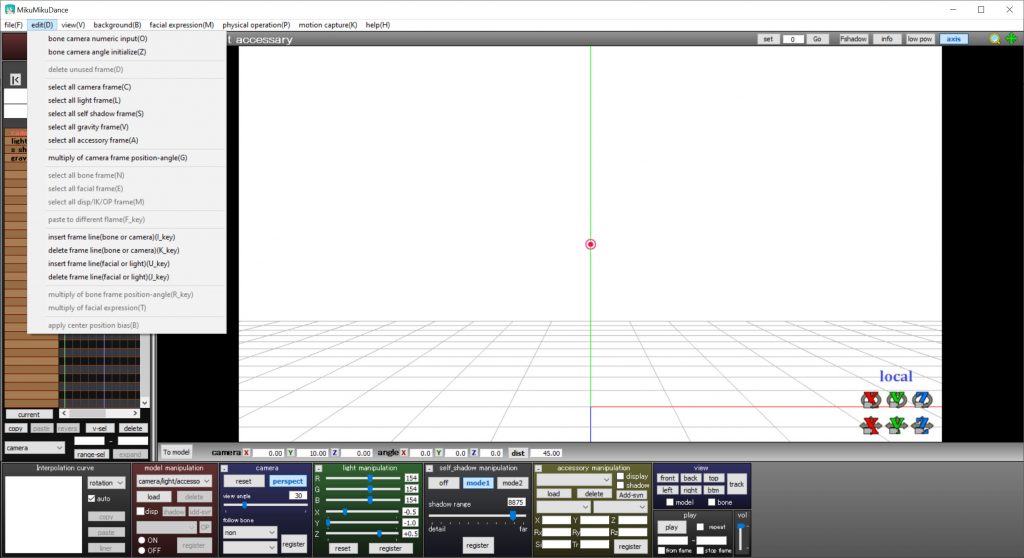Open the view(V) menu
The image size is (1024, 558).
tap(73, 25)
